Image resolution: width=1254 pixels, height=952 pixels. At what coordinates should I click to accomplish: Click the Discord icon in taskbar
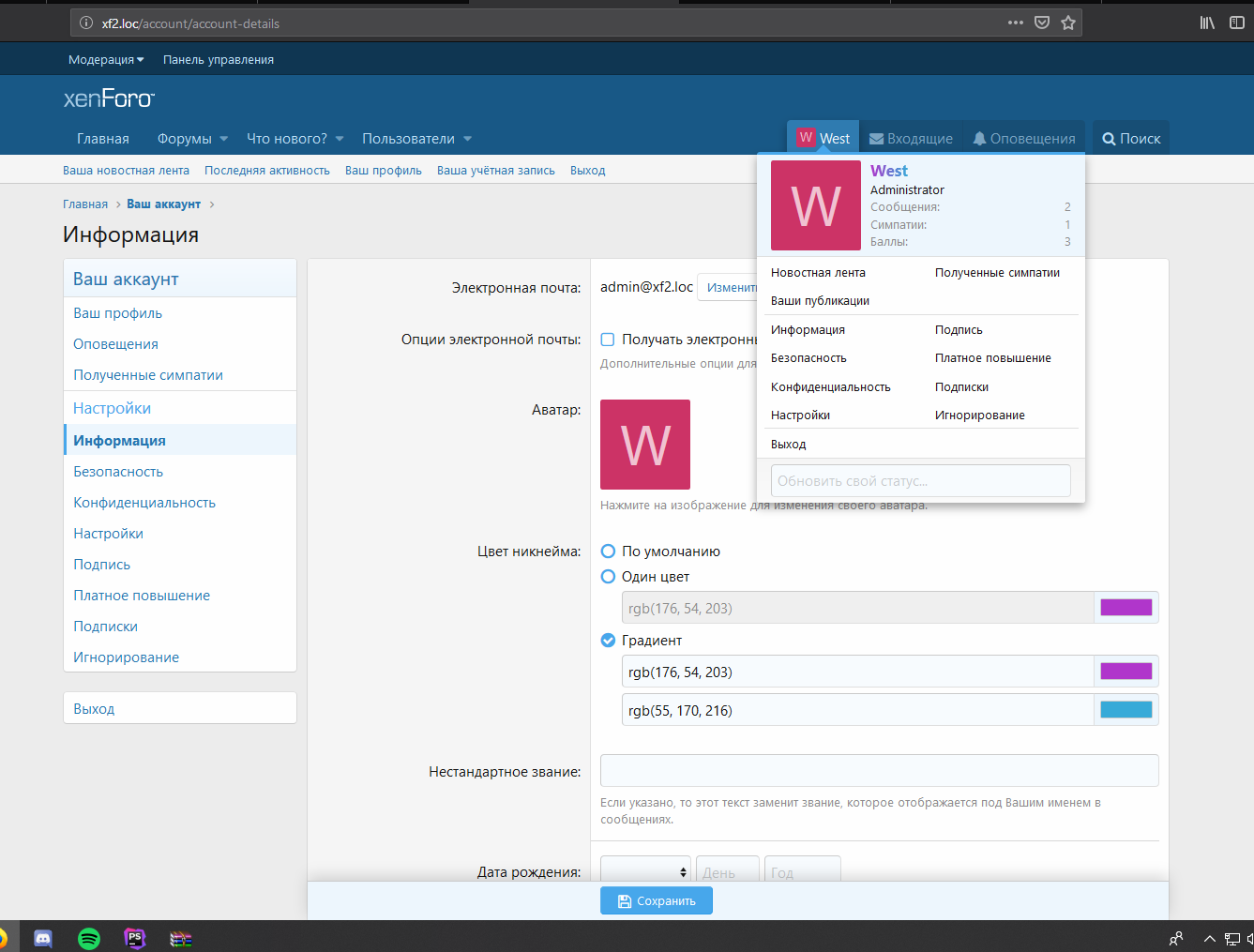tap(43, 938)
